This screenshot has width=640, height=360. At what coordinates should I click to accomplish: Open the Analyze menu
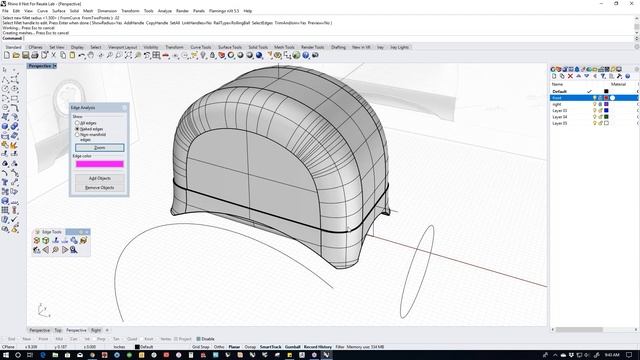(x=164, y=11)
